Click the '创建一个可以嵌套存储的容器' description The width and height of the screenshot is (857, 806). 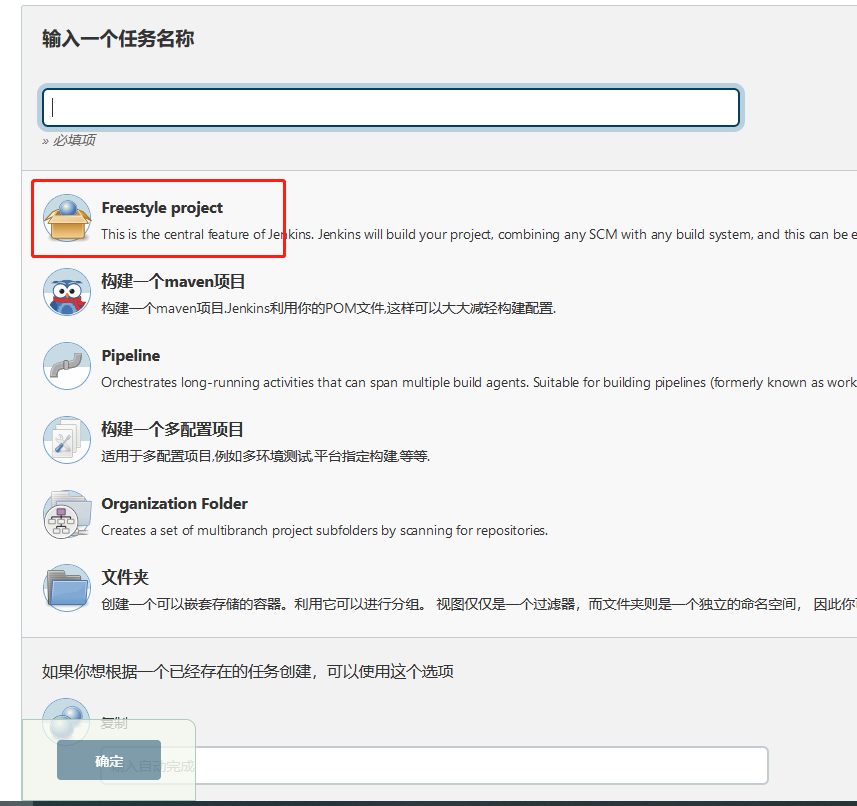[479, 604]
